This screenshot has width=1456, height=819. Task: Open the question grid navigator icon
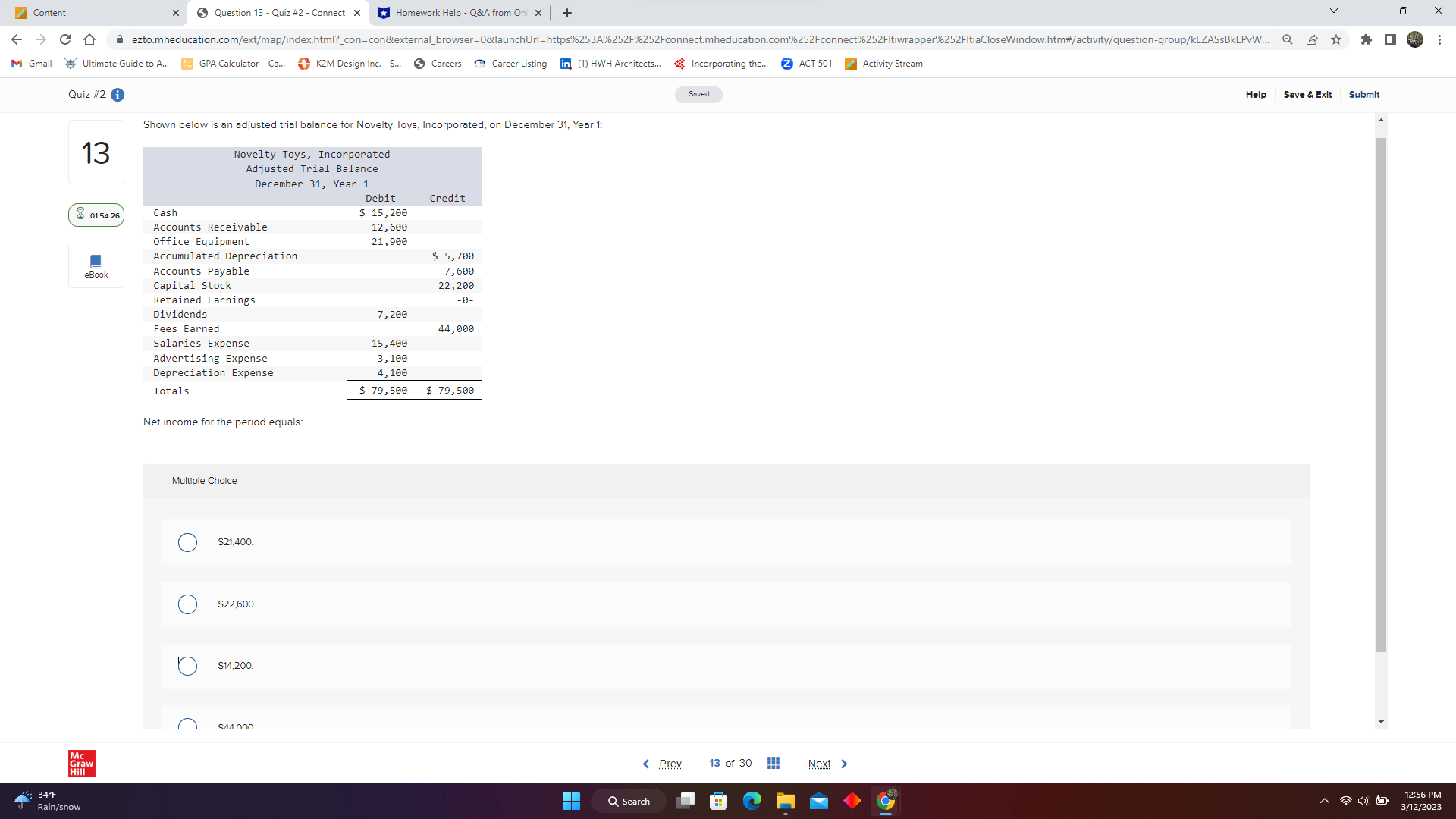click(773, 763)
